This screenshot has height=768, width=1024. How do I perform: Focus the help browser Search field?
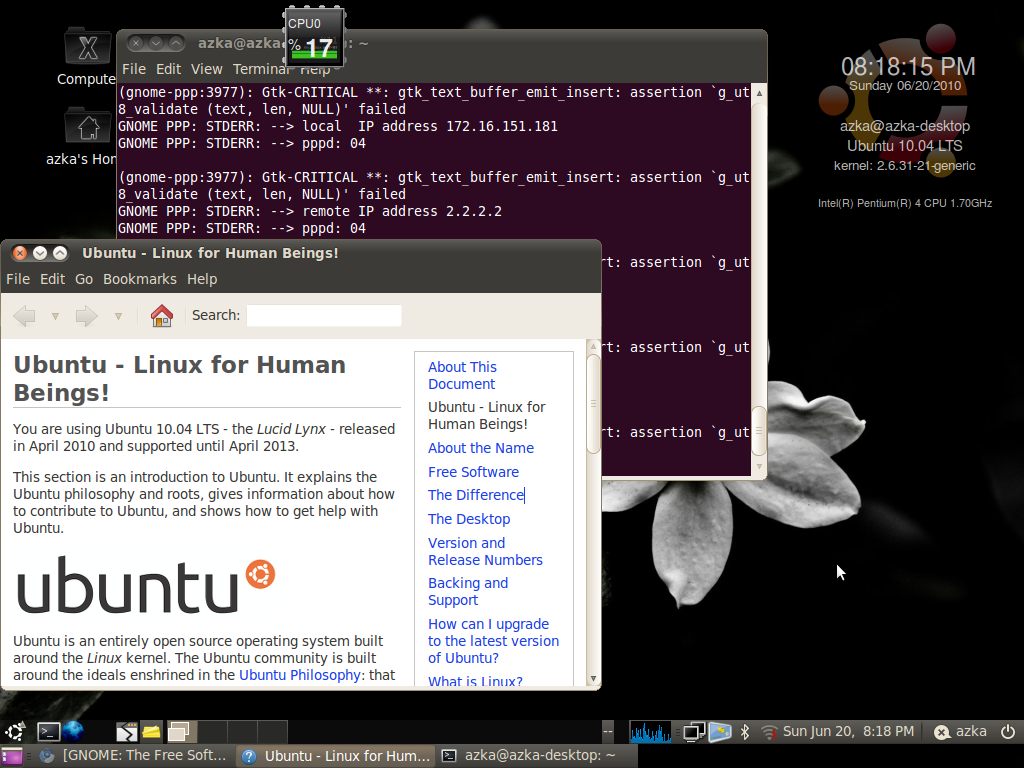click(x=324, y=315)
